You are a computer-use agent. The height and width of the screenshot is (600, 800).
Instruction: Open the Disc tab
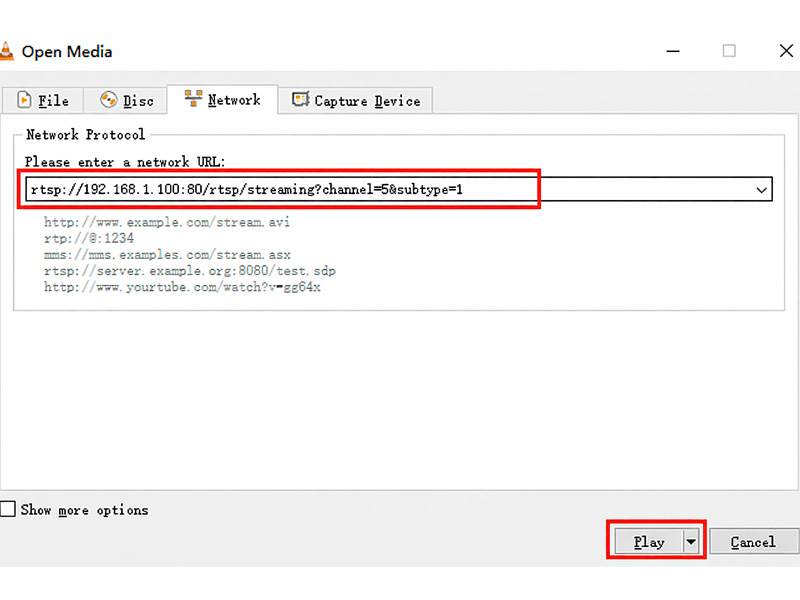[138, 101]
